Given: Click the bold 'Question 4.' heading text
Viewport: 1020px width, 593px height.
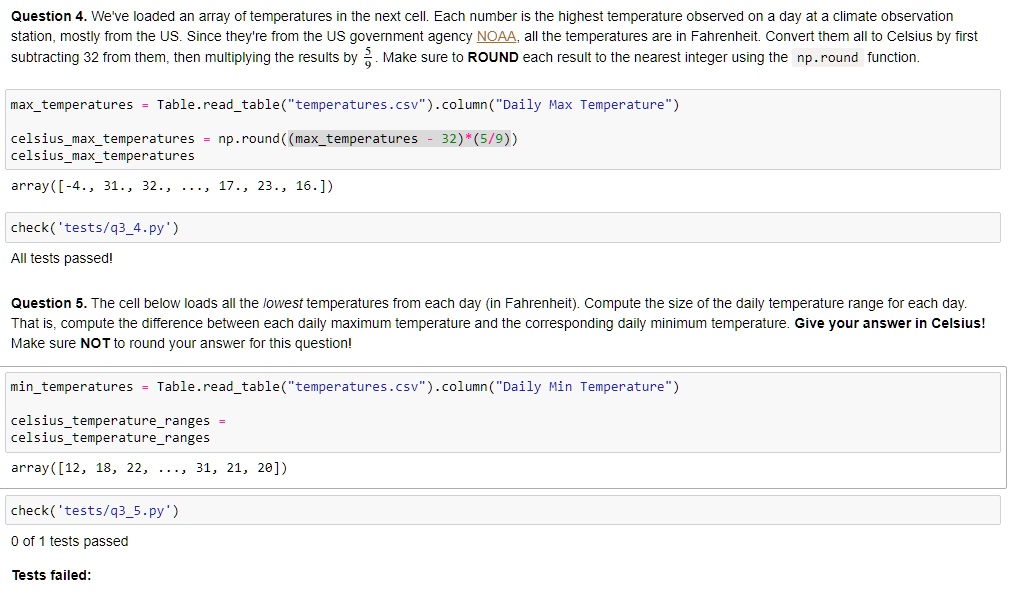Looking at the screenshot, I should coord(49,16).
